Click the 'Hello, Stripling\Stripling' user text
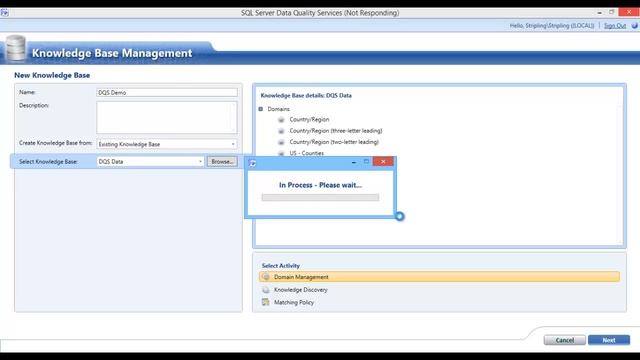 (x=552, y=26)
